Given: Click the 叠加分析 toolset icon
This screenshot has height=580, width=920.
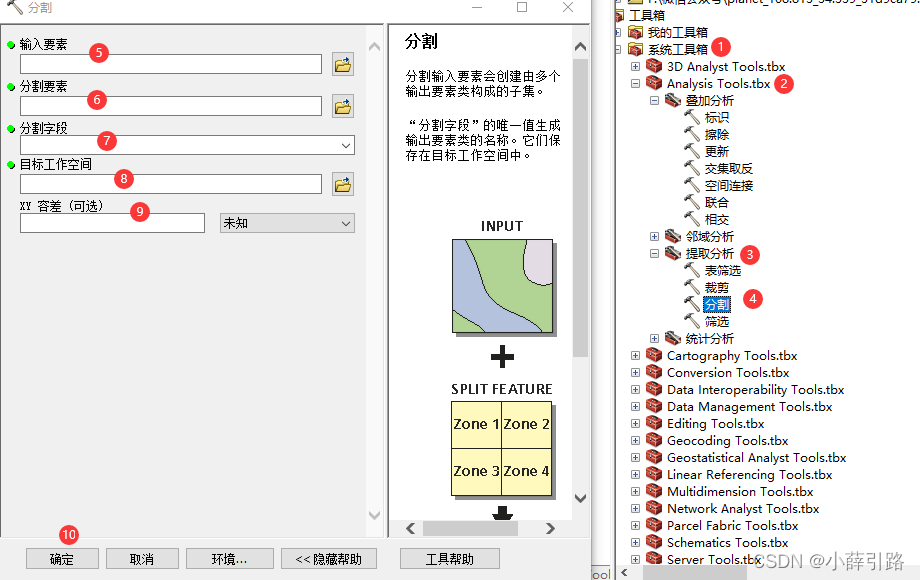Looking at the screenshot, I should pyautogui.click(x=672, y=100).
